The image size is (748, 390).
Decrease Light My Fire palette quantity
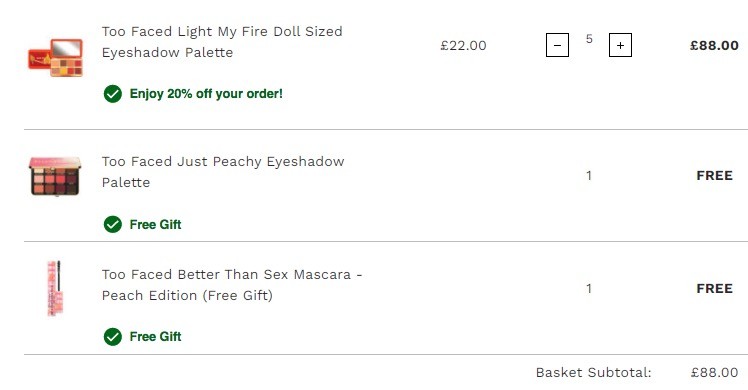tap(557, 45)
